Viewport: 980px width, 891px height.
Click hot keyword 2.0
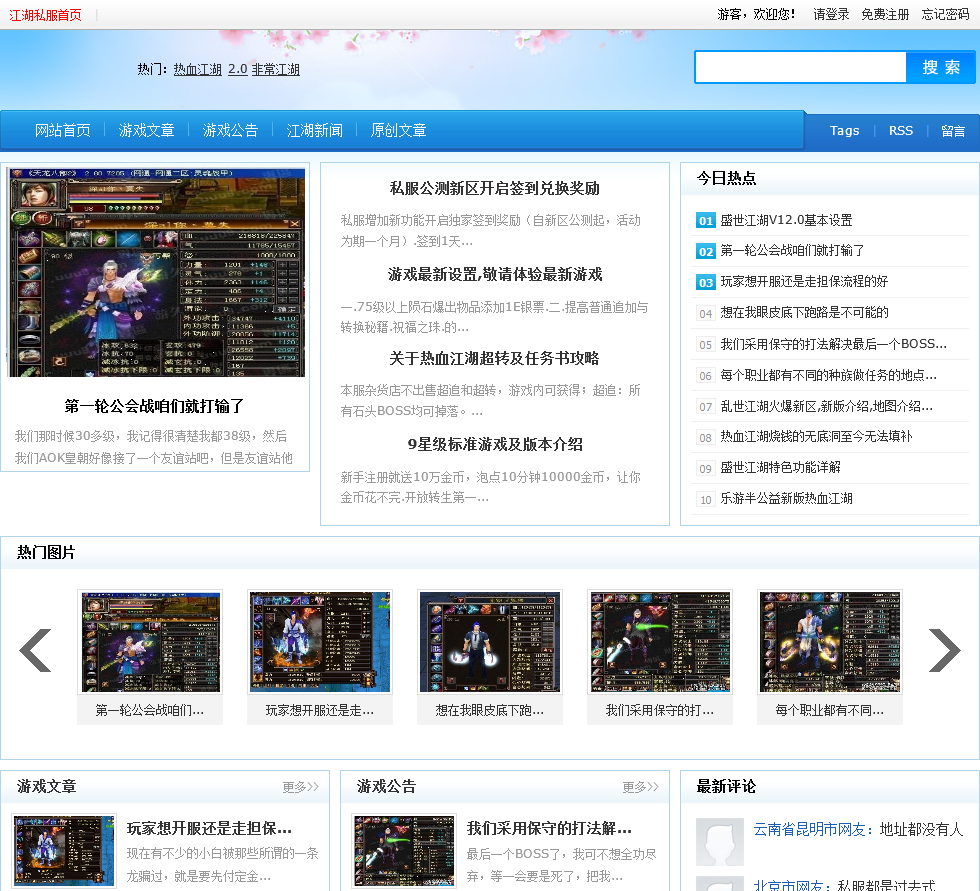coord(238,69)
